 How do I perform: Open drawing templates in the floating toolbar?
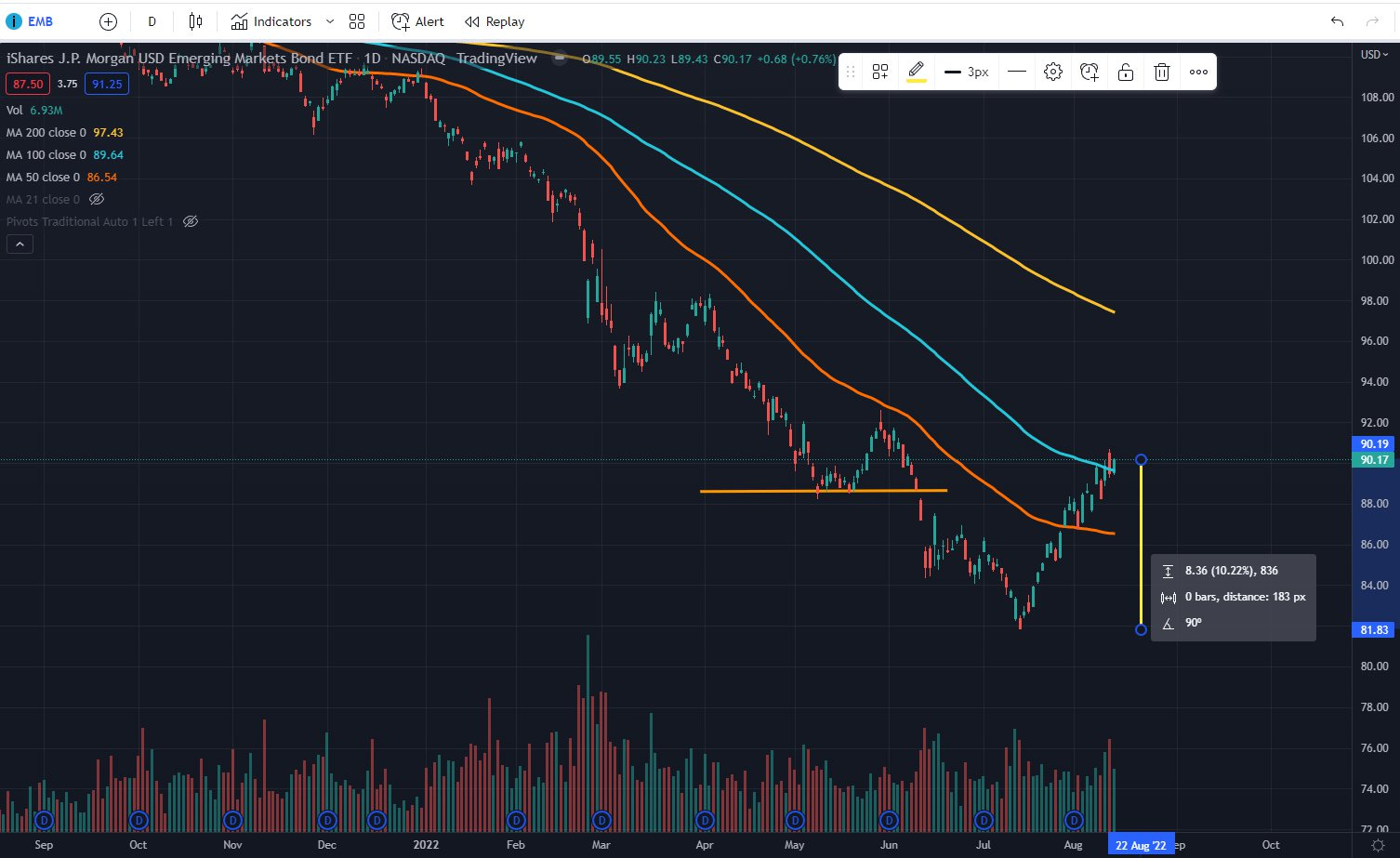880,72
